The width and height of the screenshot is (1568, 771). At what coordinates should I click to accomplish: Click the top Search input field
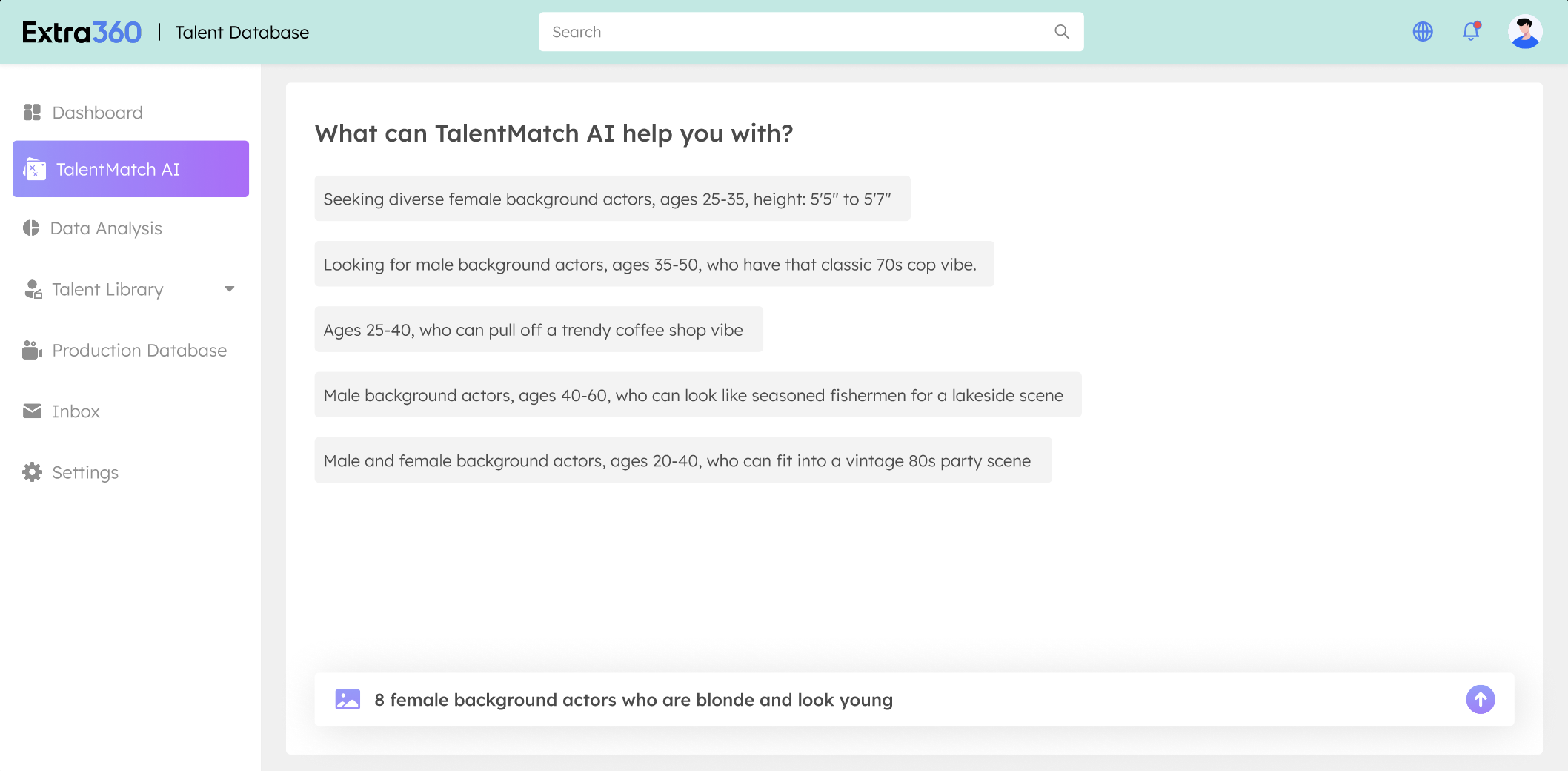pos(811,32)
